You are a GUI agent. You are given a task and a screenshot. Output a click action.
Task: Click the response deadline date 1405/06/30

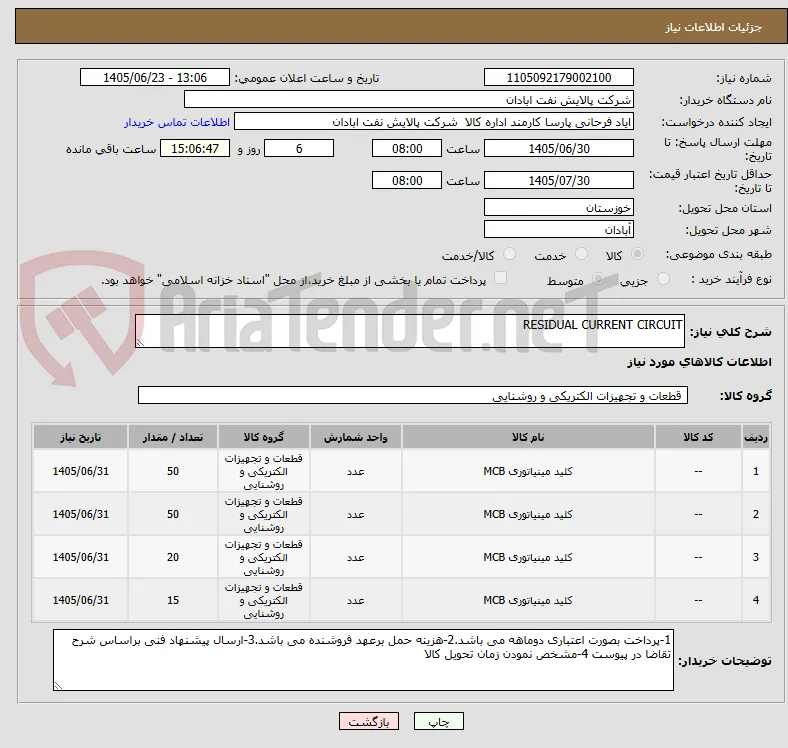click(558, 148)
